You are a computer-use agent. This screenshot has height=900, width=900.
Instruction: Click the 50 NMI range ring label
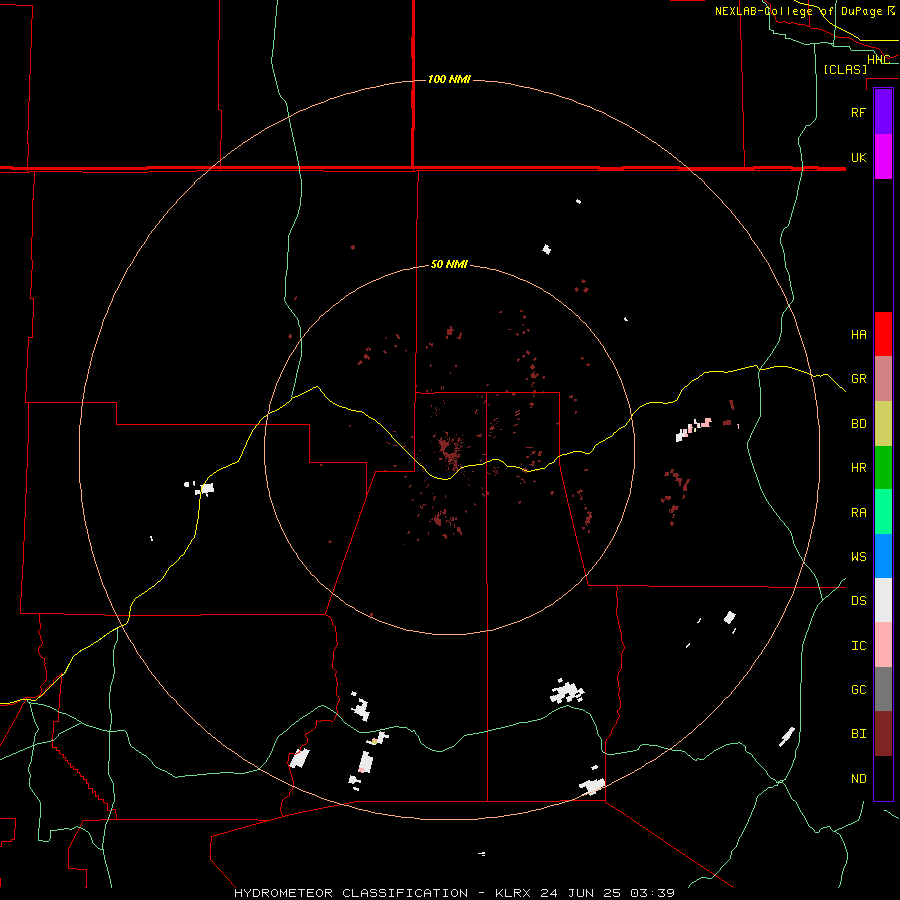pos(449,264)
